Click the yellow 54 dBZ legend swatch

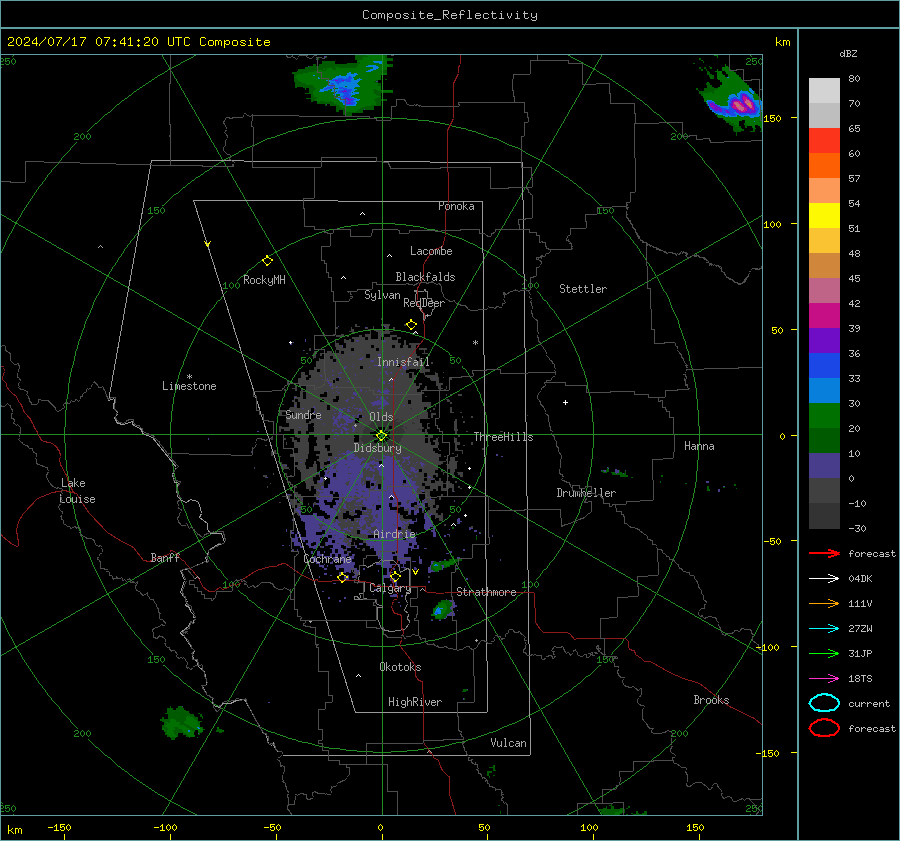click(824, 215)
